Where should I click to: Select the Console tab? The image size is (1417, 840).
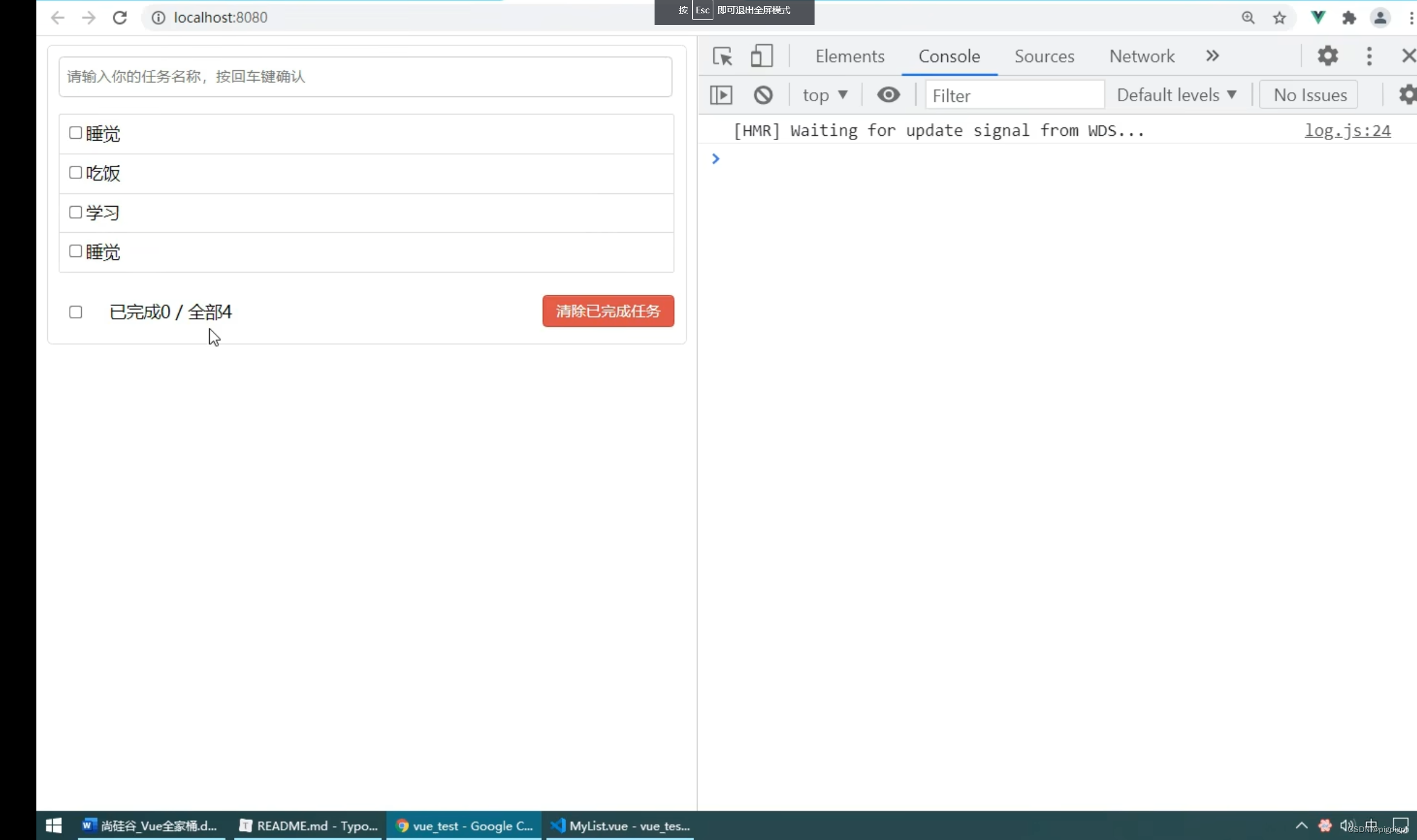tap(949, 56)
